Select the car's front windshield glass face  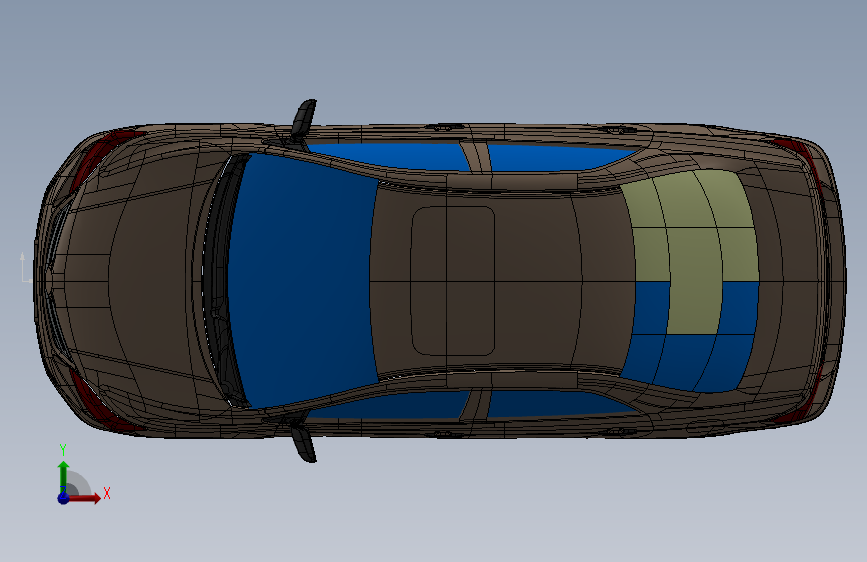point(301,279)
